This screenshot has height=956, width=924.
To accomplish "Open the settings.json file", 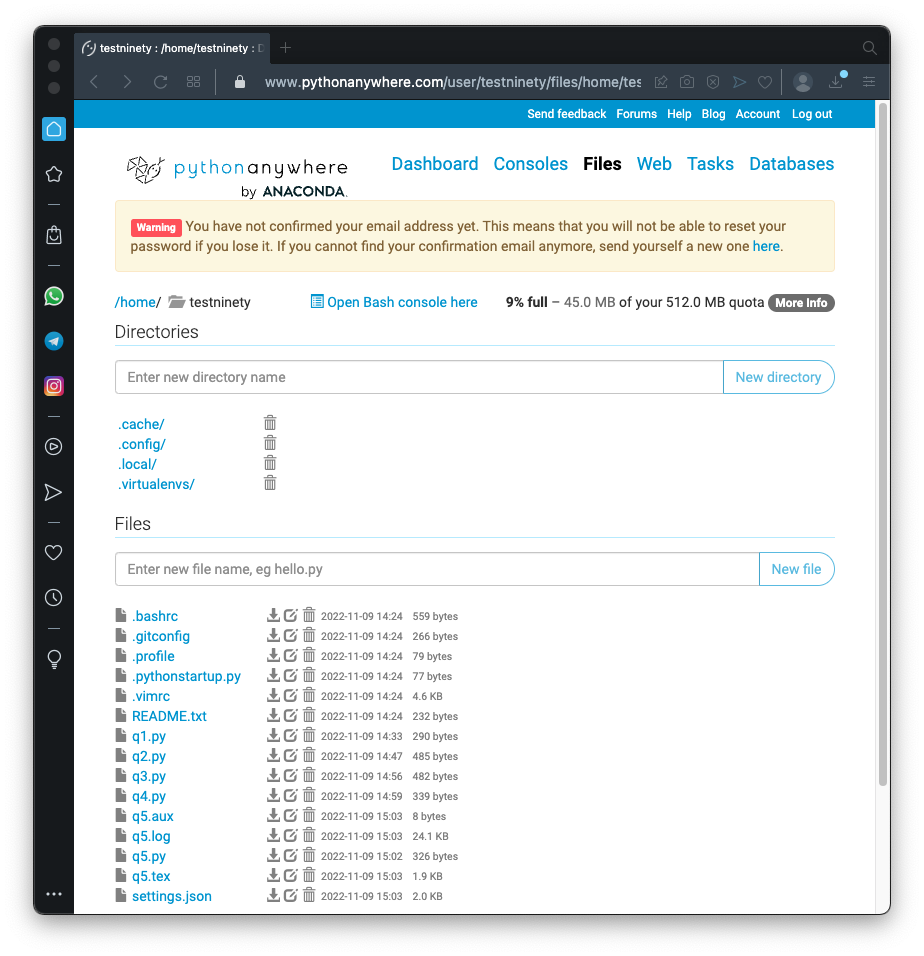I will pyautogui.click(x=172, y=896).
